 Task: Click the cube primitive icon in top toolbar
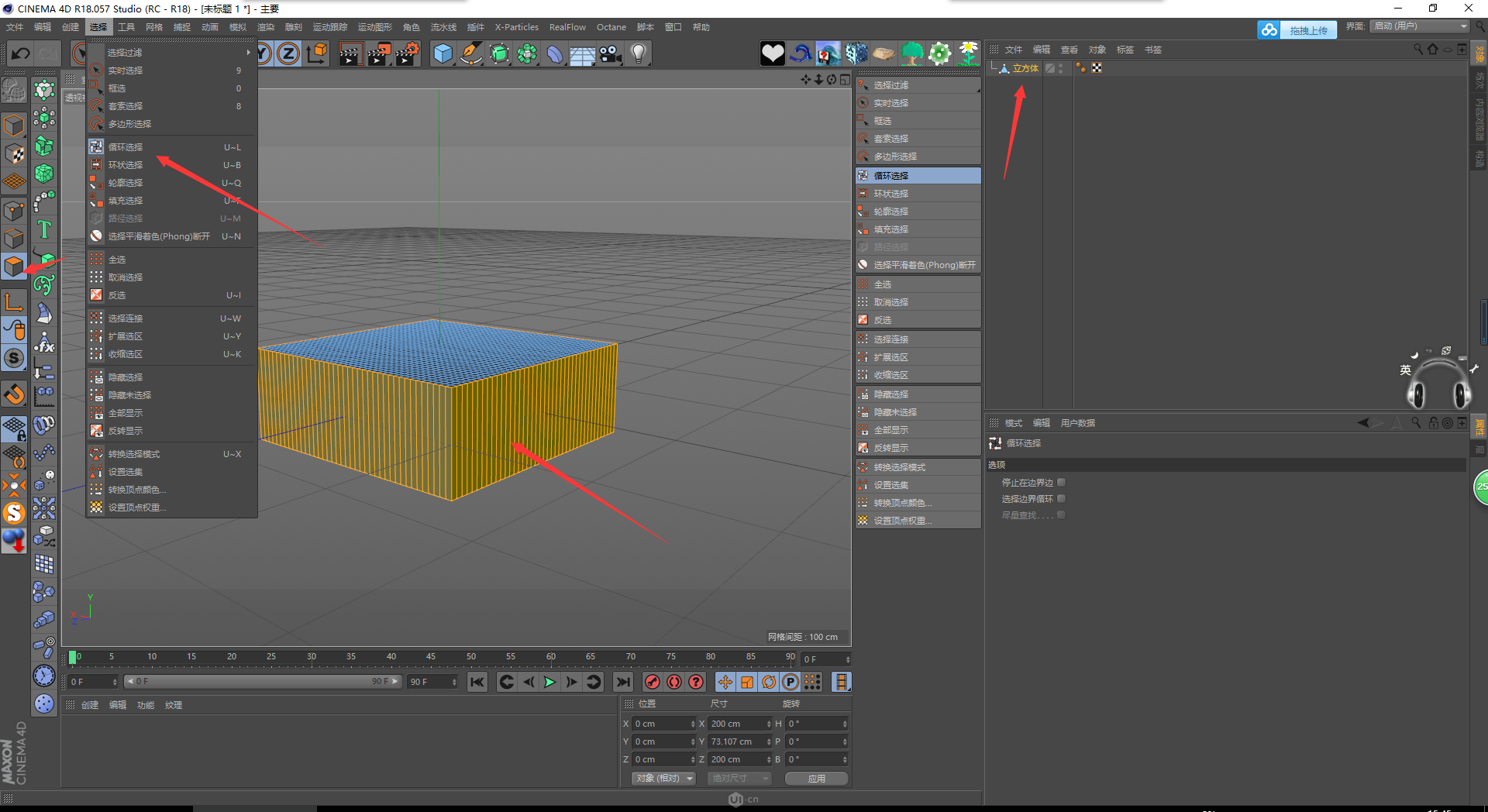(443, 53)
